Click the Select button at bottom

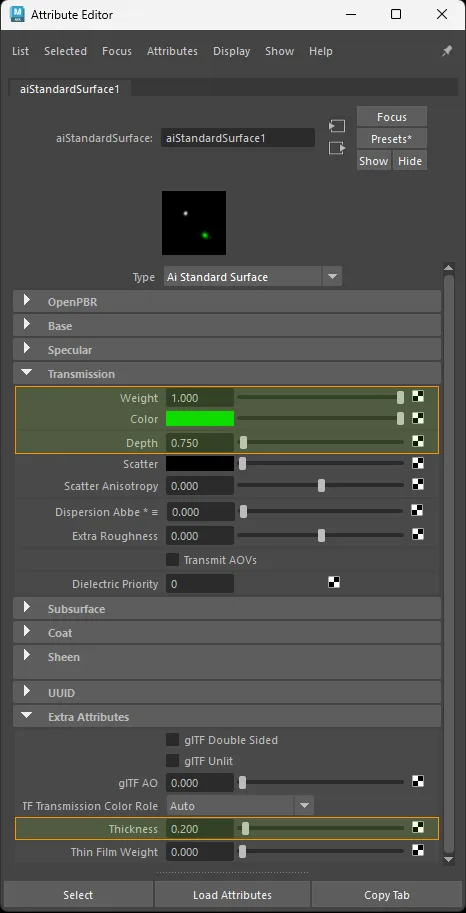(x=78, y=895)
